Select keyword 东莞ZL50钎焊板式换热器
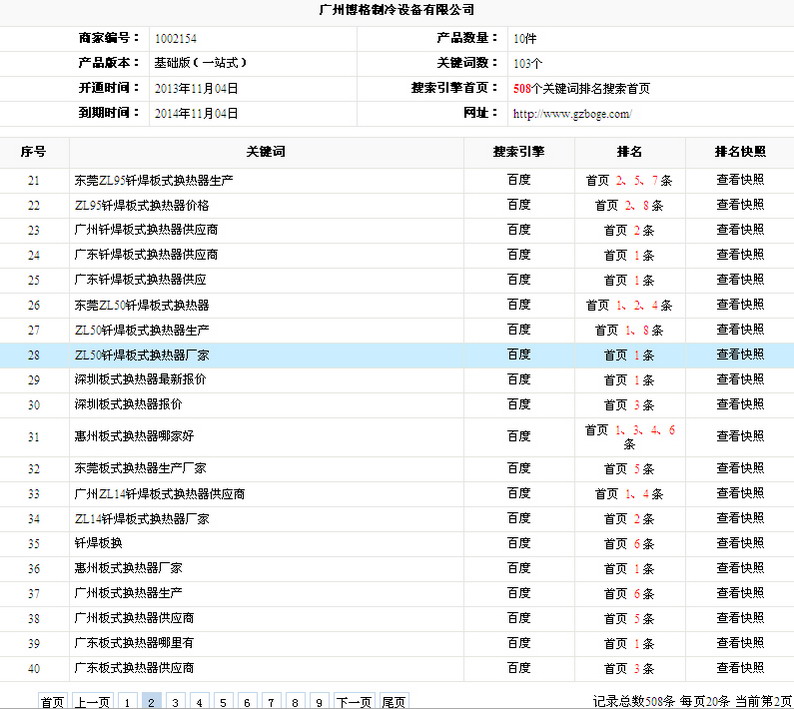This screenshot has height=709, width=794. 142,305
